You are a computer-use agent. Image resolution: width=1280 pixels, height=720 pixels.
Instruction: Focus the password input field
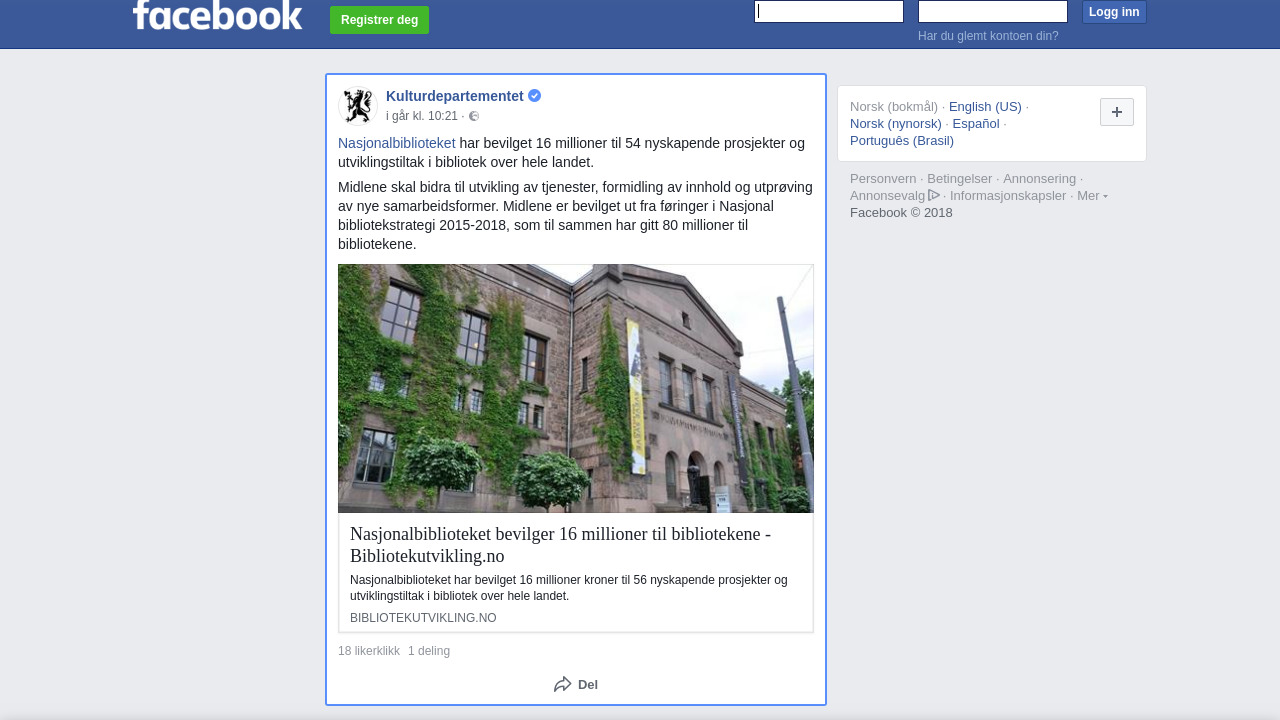[993, 12]
